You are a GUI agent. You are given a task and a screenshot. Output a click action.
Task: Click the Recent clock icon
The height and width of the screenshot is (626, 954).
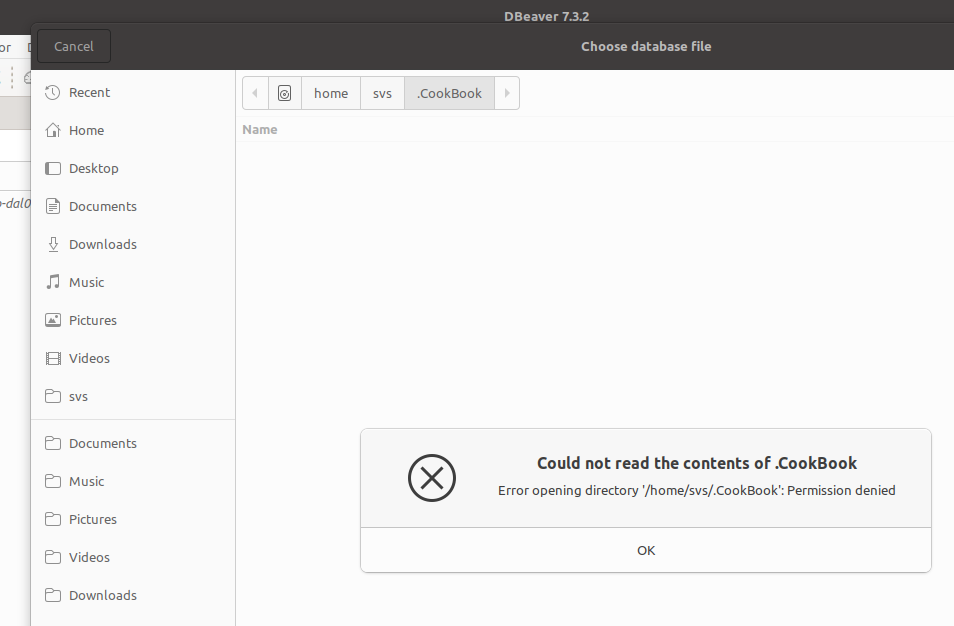(x=53, y=92)
